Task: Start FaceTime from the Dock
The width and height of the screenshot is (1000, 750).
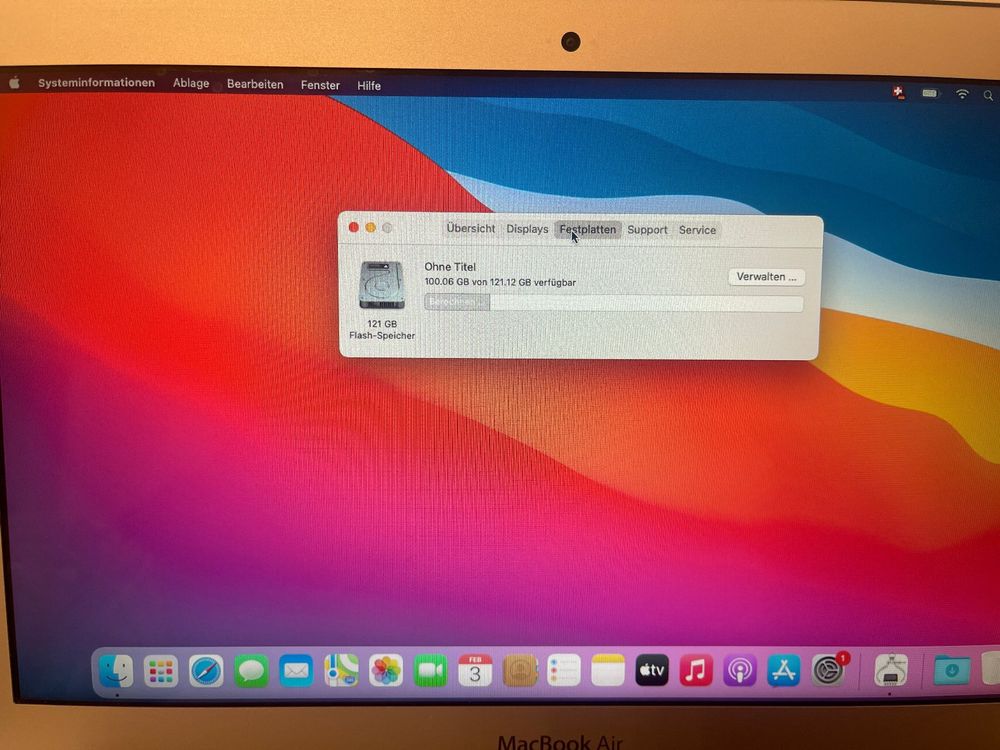Action: [x=430, y=670]
